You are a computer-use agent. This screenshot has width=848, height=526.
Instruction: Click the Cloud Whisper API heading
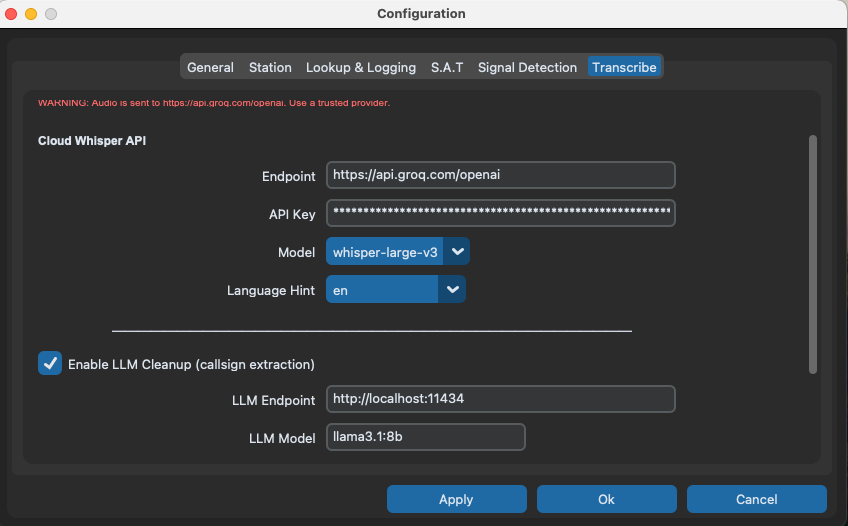pos(92,141)
